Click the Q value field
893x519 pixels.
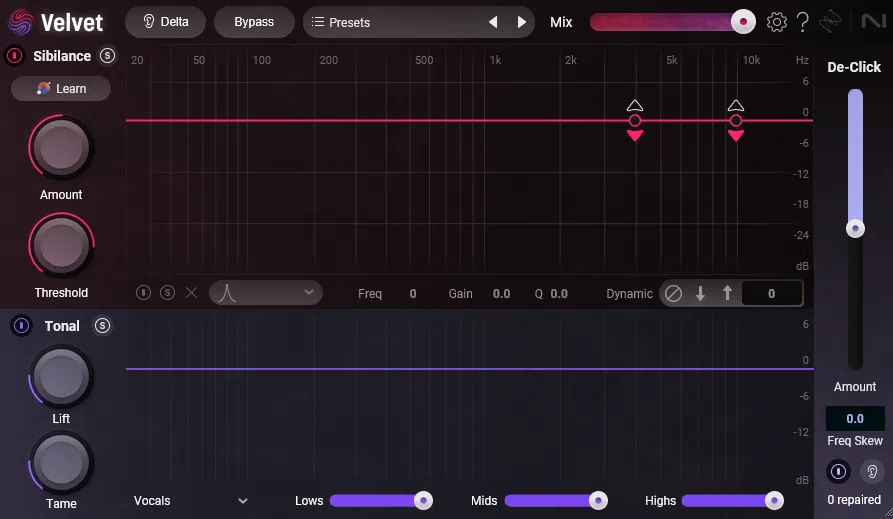tap(559, 294)
